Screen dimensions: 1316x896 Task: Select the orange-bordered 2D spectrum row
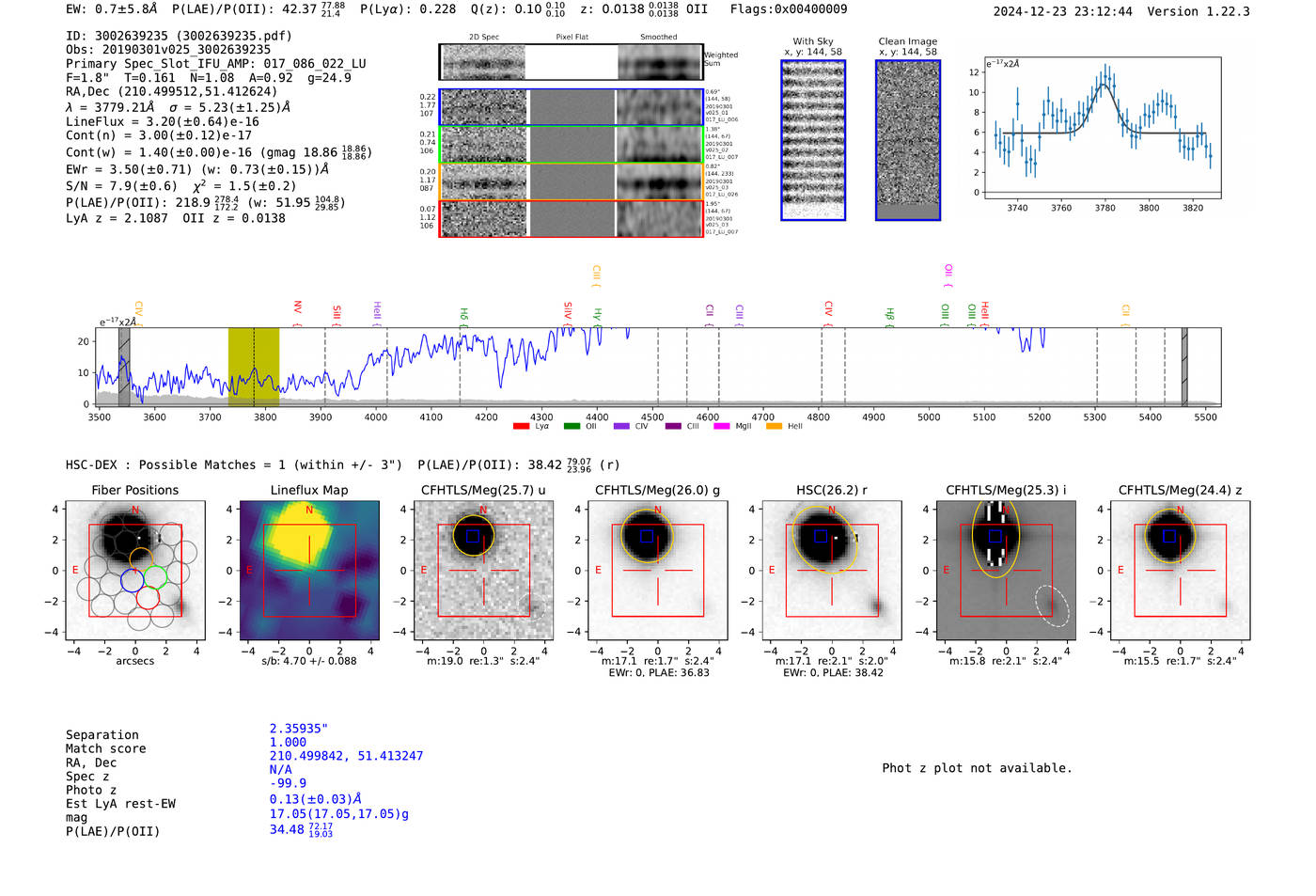click(x=571, y=181)
